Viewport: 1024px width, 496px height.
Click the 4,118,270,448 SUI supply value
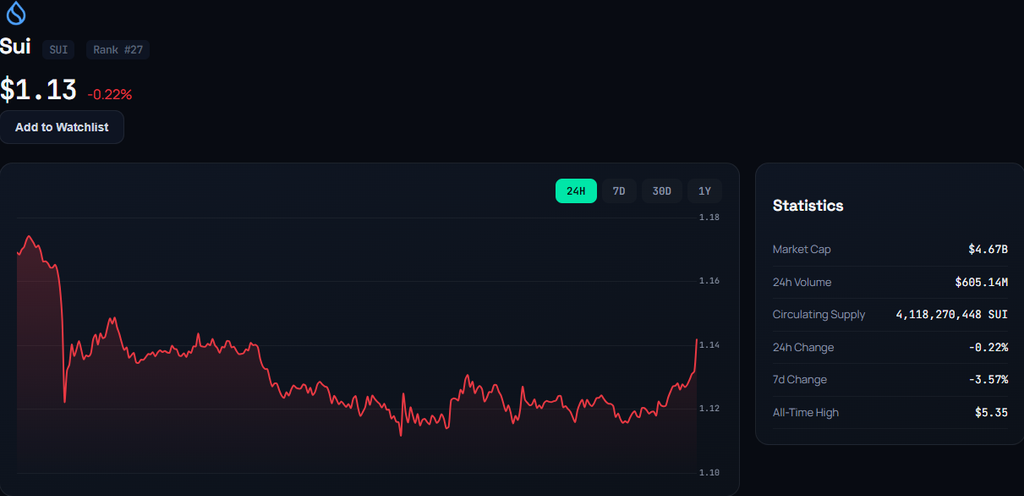(x=952, y=315)
